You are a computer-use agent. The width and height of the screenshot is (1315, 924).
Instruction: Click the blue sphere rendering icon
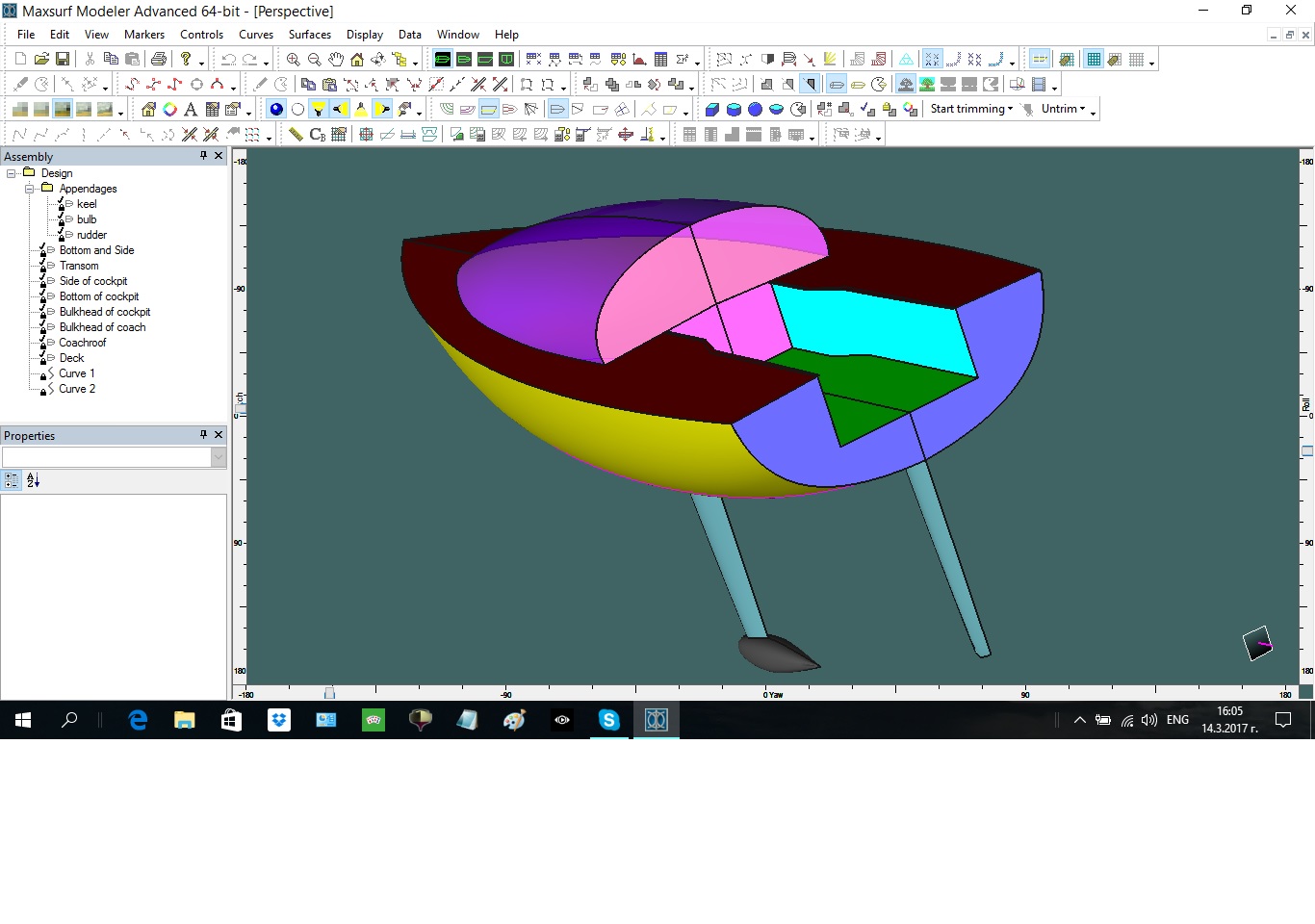276,110
